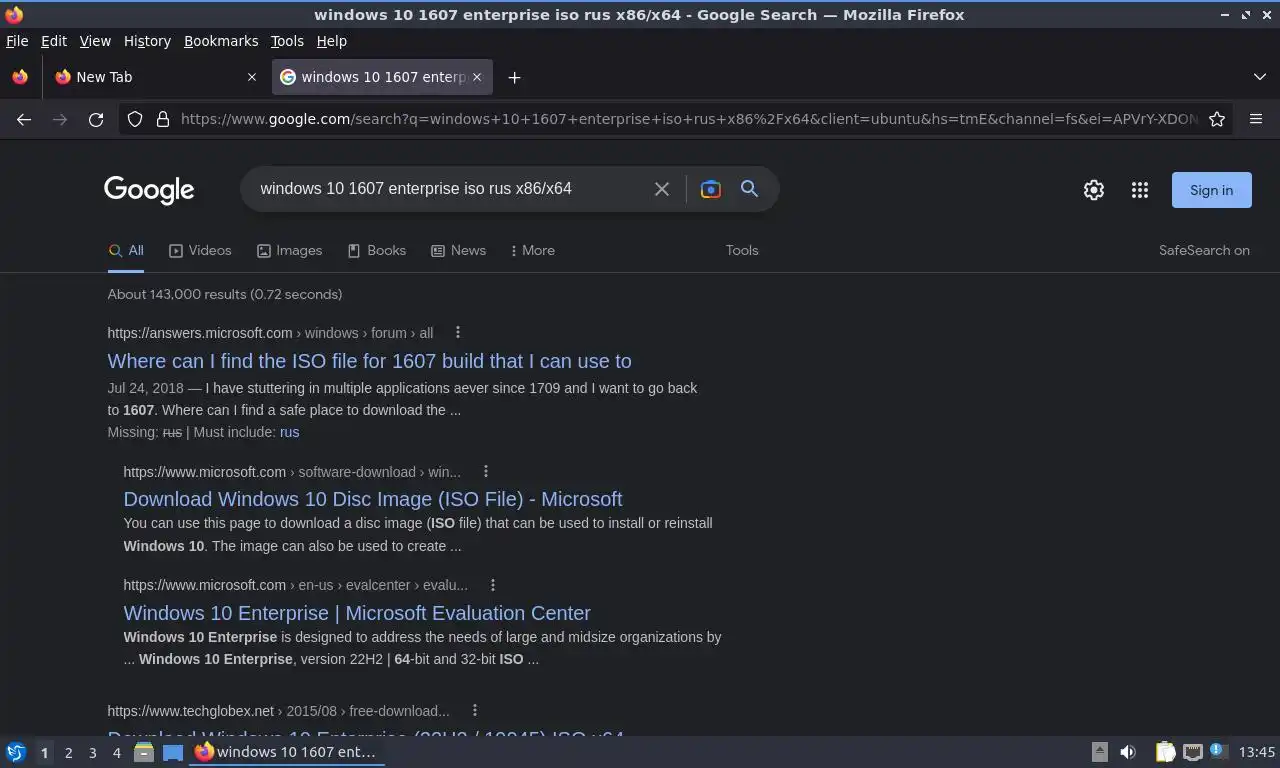
Task: Open options for the answers.microsoft.com result
Action: (458, 332)
